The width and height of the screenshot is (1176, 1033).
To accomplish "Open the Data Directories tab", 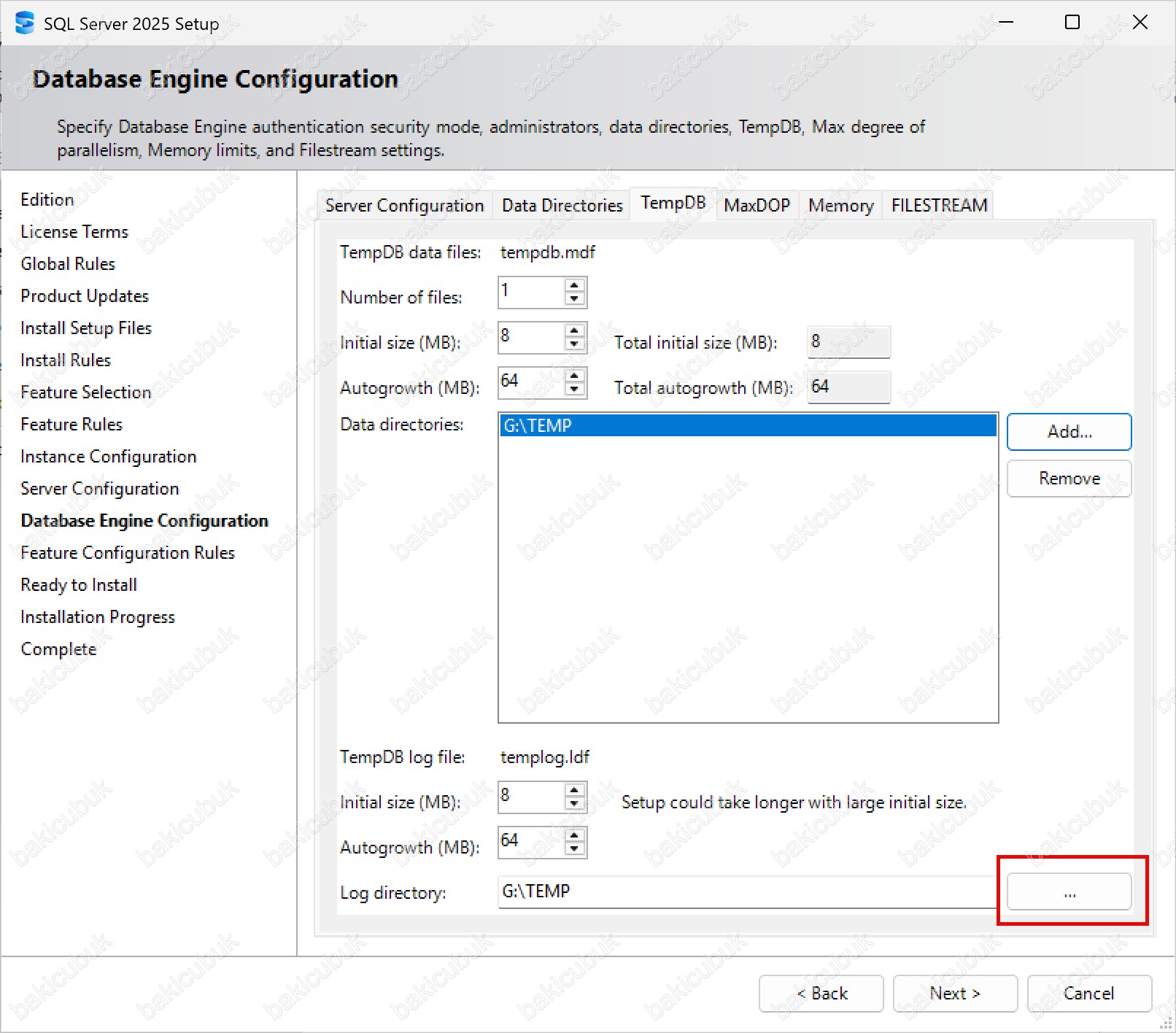I will coord(562,206).
